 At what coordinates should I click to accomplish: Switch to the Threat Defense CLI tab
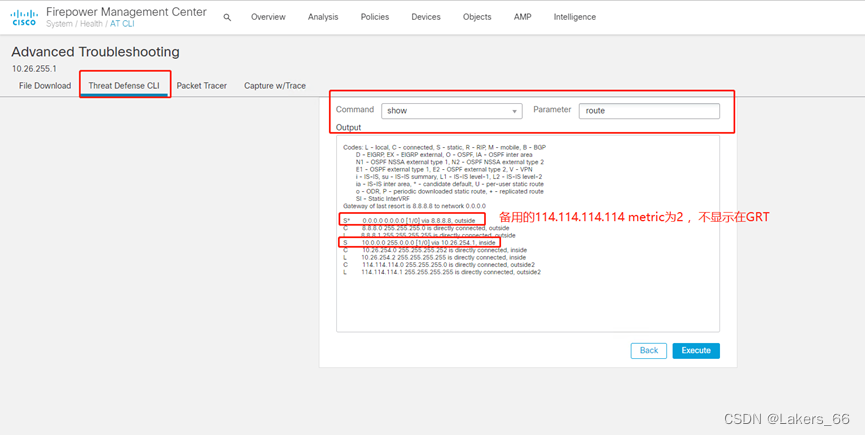click(x=124, y=85)
